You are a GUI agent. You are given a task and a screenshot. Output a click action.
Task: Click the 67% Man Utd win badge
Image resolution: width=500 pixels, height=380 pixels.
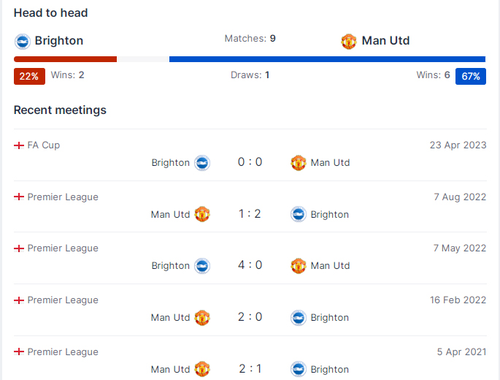471,76
